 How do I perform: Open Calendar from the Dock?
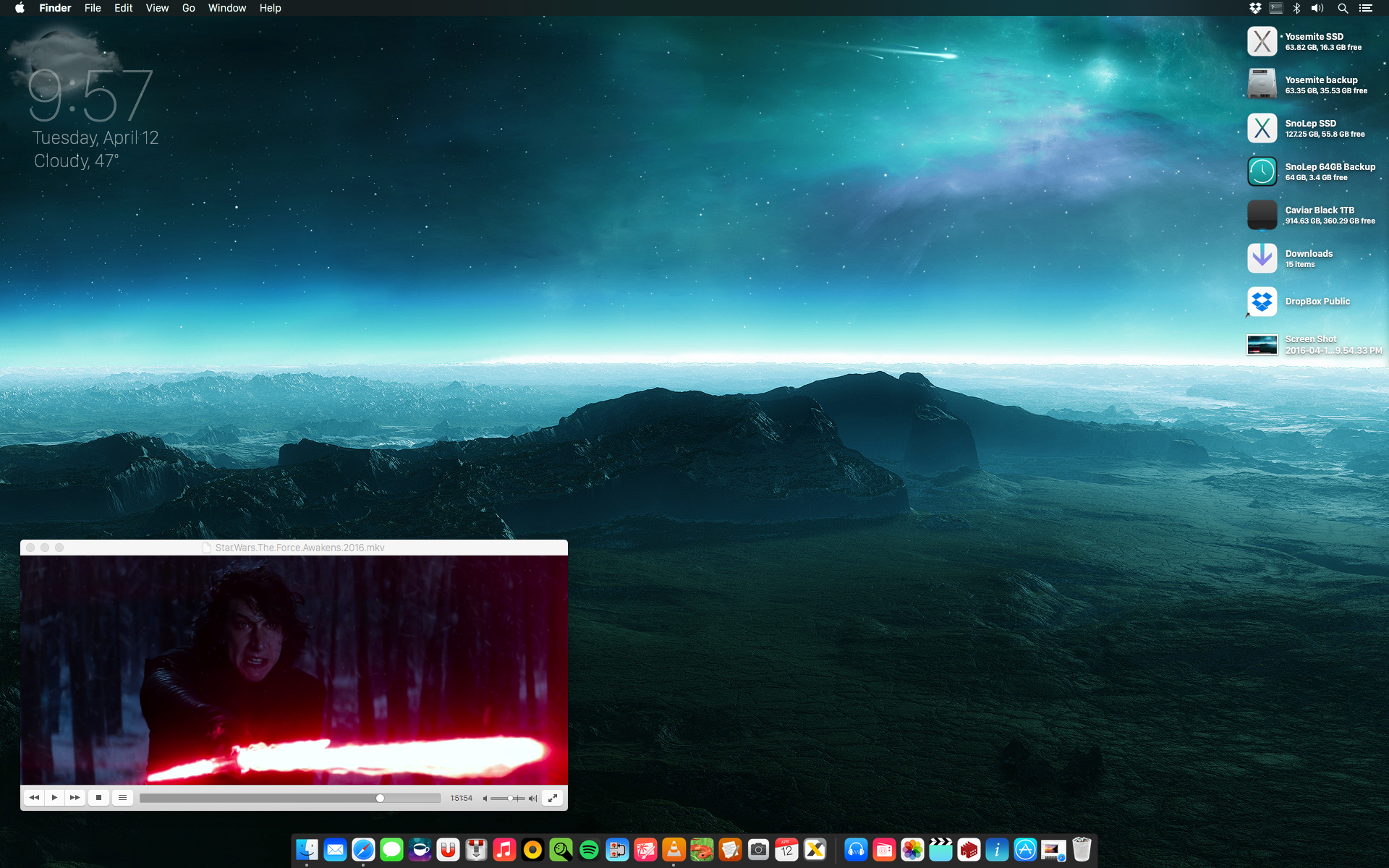[786, 850]
